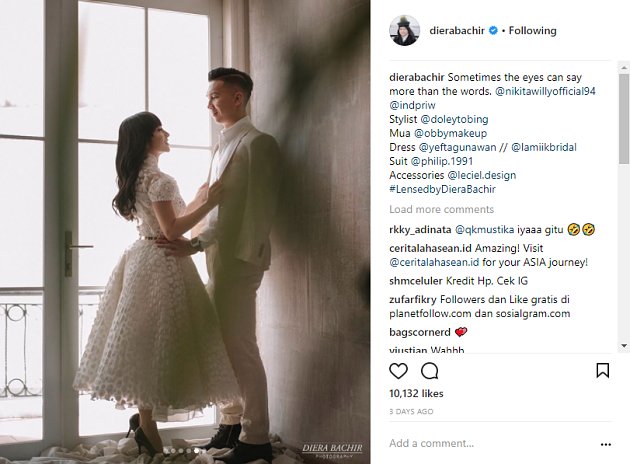
Task: Open comments via the speech bubble icon
Action: tap(430, 371)
